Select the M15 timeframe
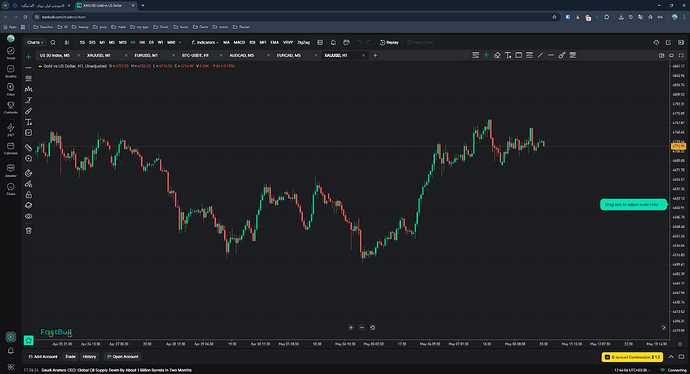690x374 pixels. click(123, 43)
